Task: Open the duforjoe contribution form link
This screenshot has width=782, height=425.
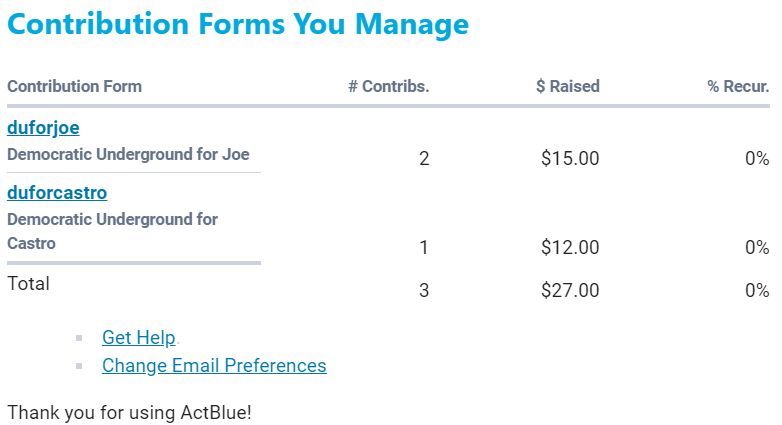Action: coord(43,128)
